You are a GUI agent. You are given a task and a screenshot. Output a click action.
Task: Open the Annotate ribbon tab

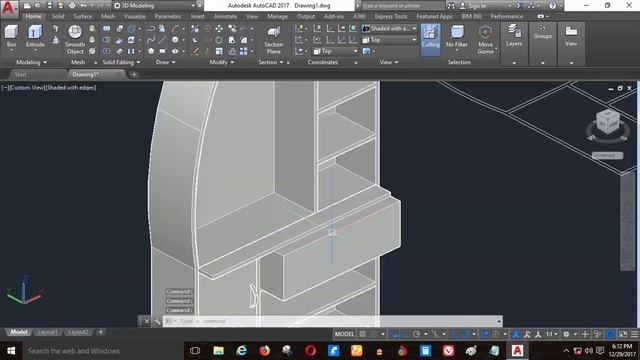click(x=225, y=16)
